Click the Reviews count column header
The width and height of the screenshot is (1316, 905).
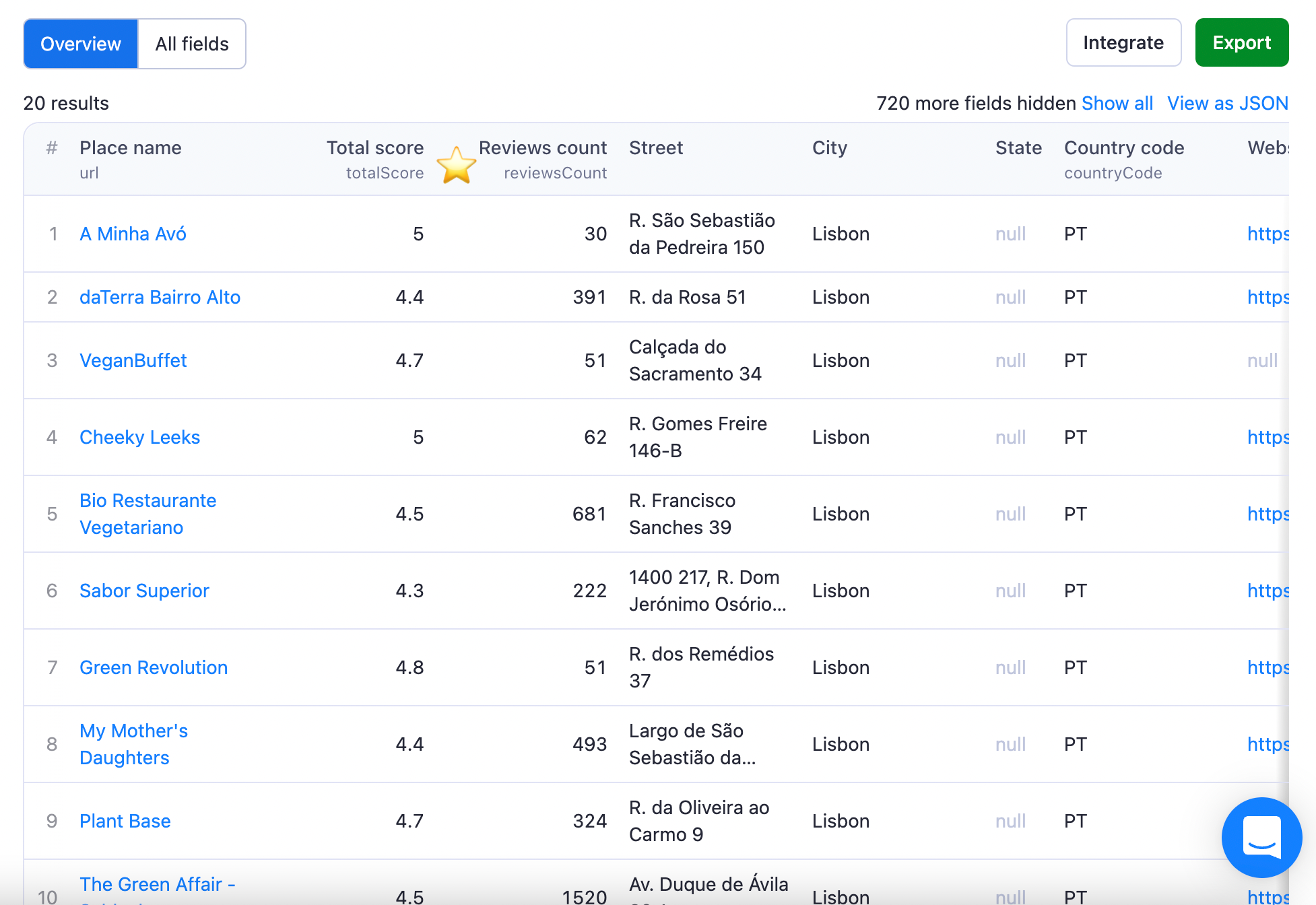tap(542, 147)
